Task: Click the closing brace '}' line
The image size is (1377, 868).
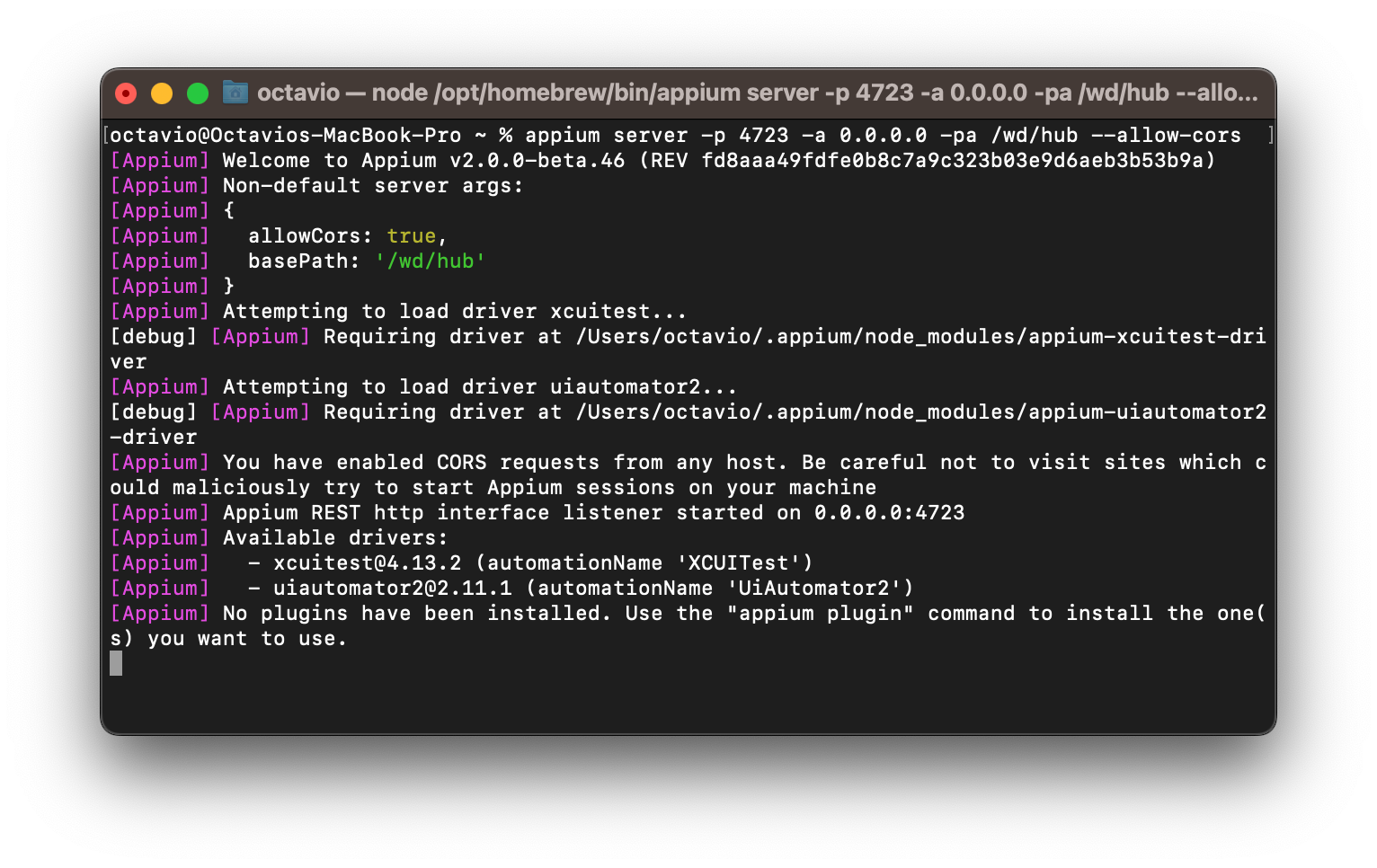Action: coord(172,286)
